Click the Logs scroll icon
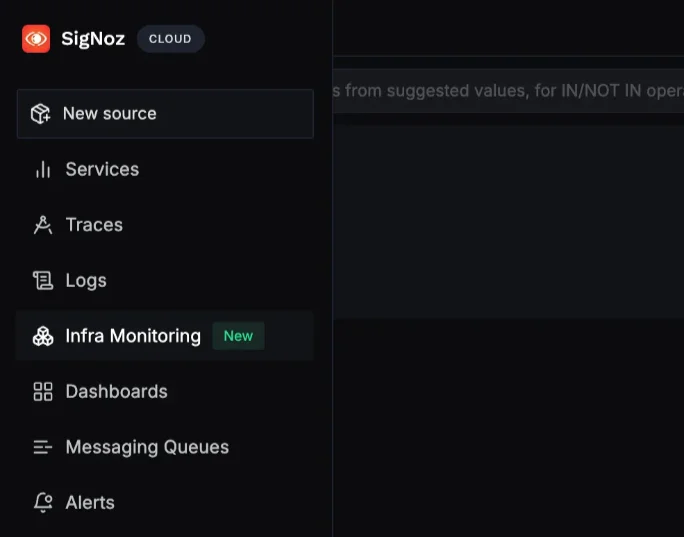The image size is (684, 537). point(43,280)
